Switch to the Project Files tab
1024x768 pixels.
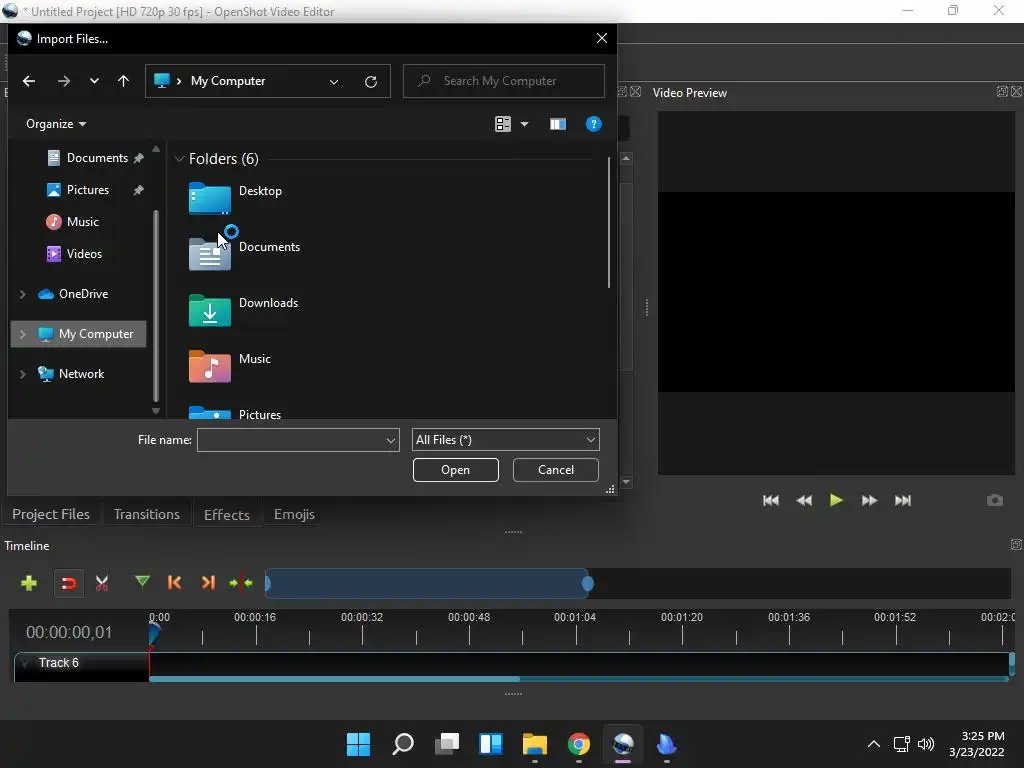pos(51,514)
